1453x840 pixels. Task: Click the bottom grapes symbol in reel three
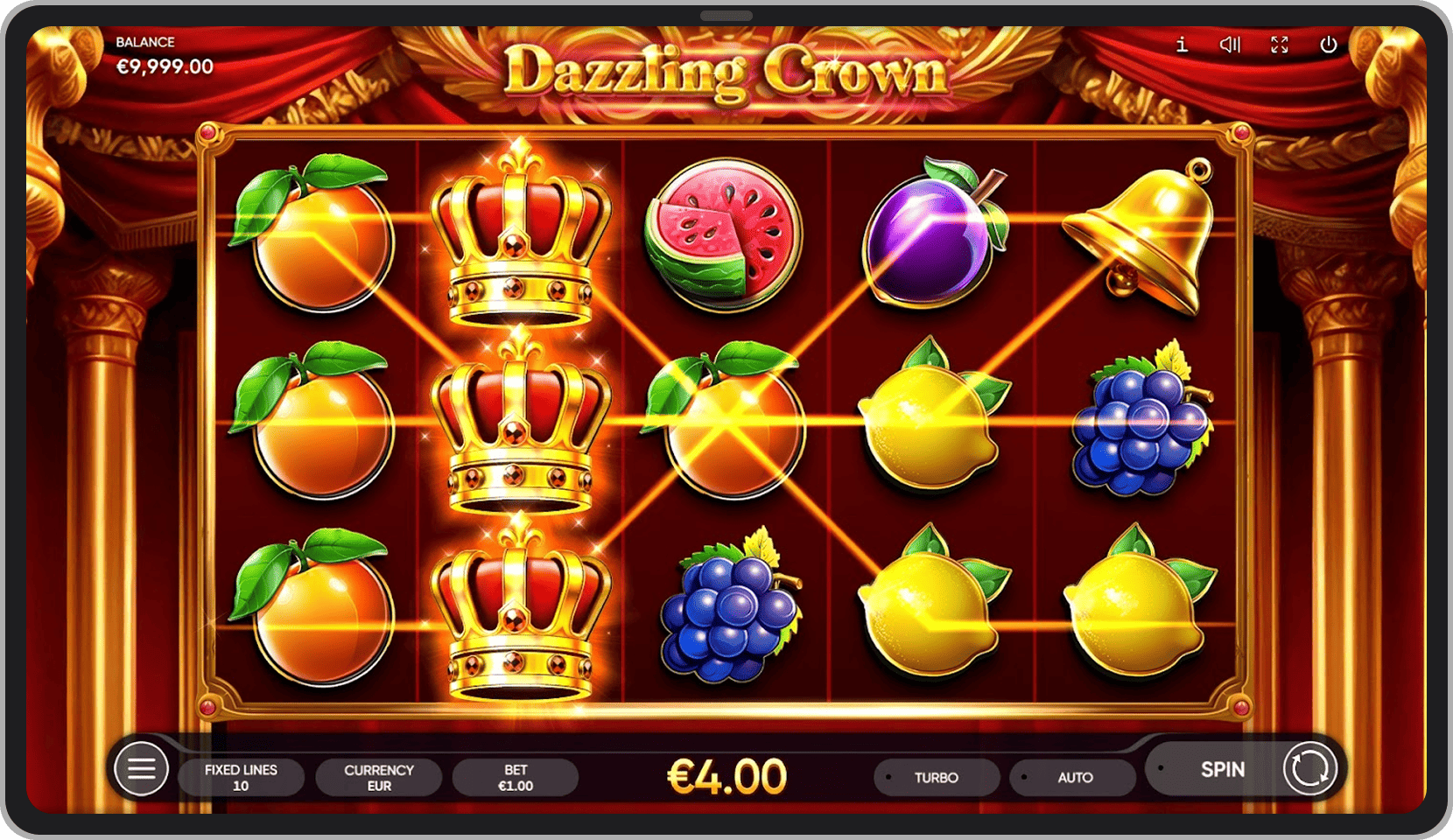pos(728,605)
